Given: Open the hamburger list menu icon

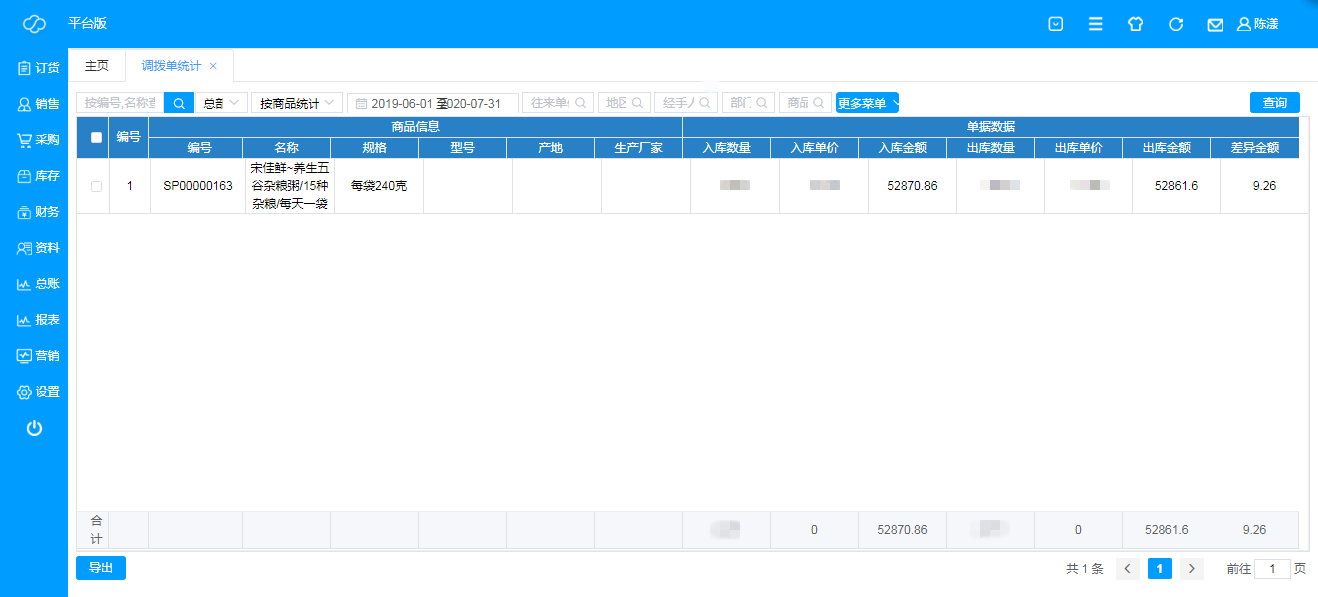Looking at the screenshot, I should click(1096, 24).
